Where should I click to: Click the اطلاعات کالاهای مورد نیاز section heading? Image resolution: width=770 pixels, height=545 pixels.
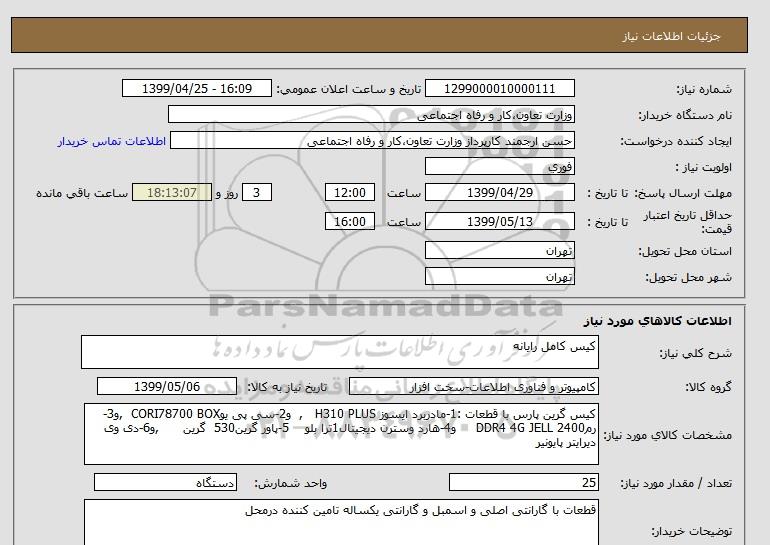658,321
